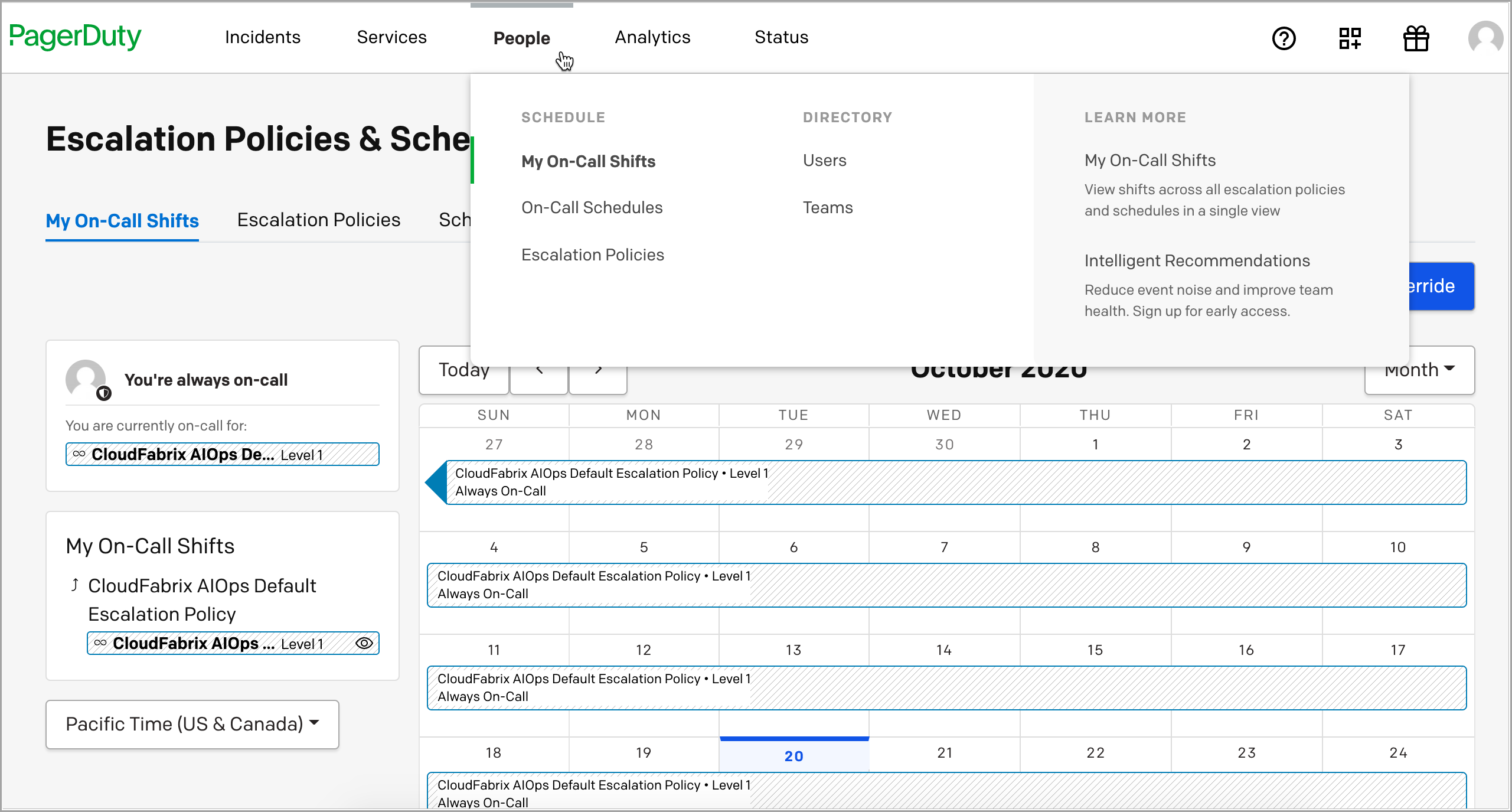
Task: Click date 13 in the calendar
Action: (793, 650)
